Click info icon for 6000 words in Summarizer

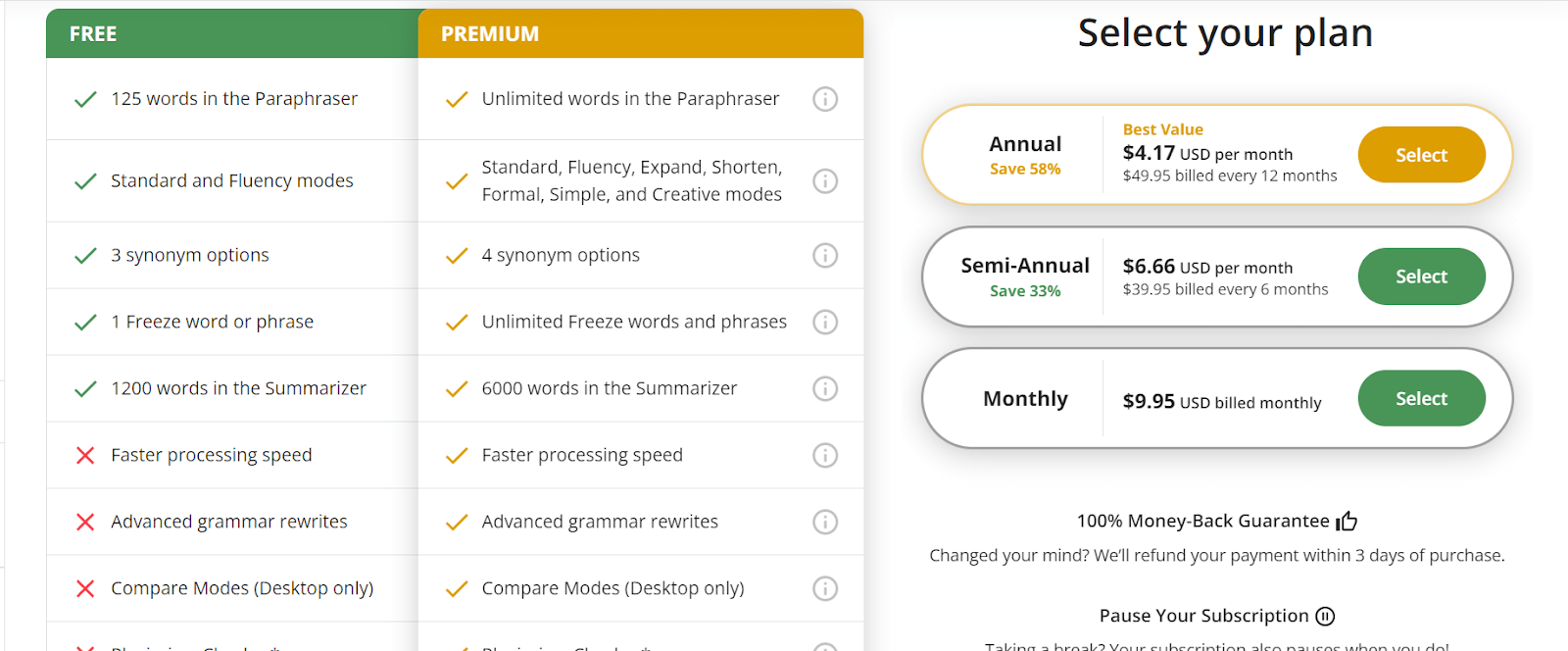tap(825, 388)
